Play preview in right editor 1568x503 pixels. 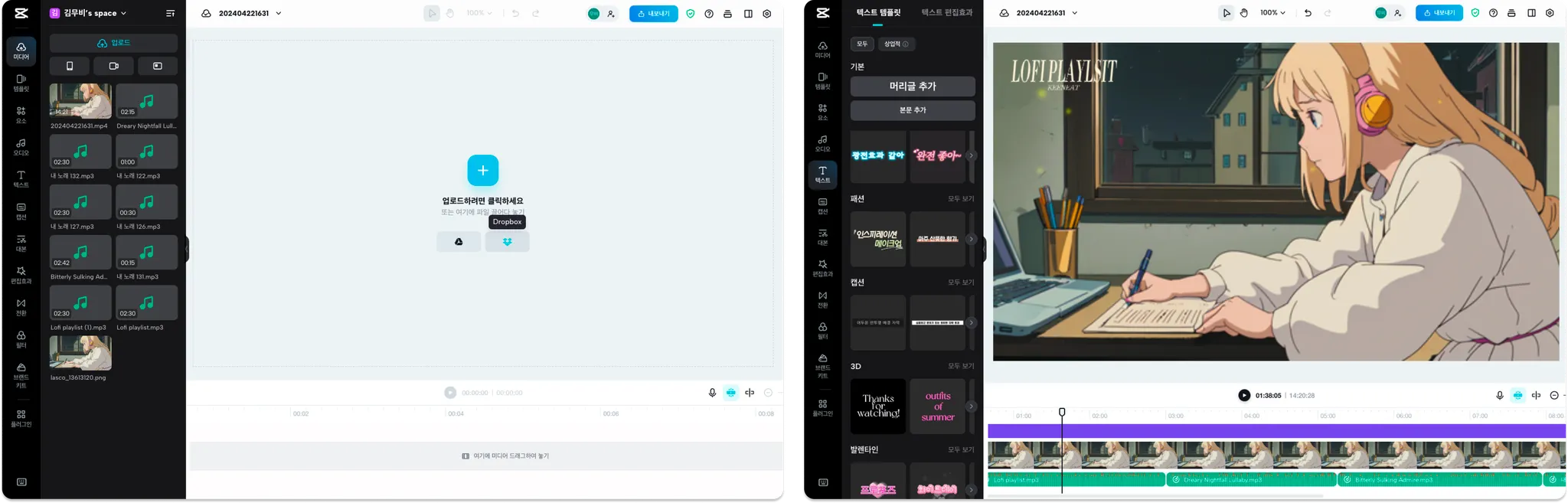[x=1244, y=395]
